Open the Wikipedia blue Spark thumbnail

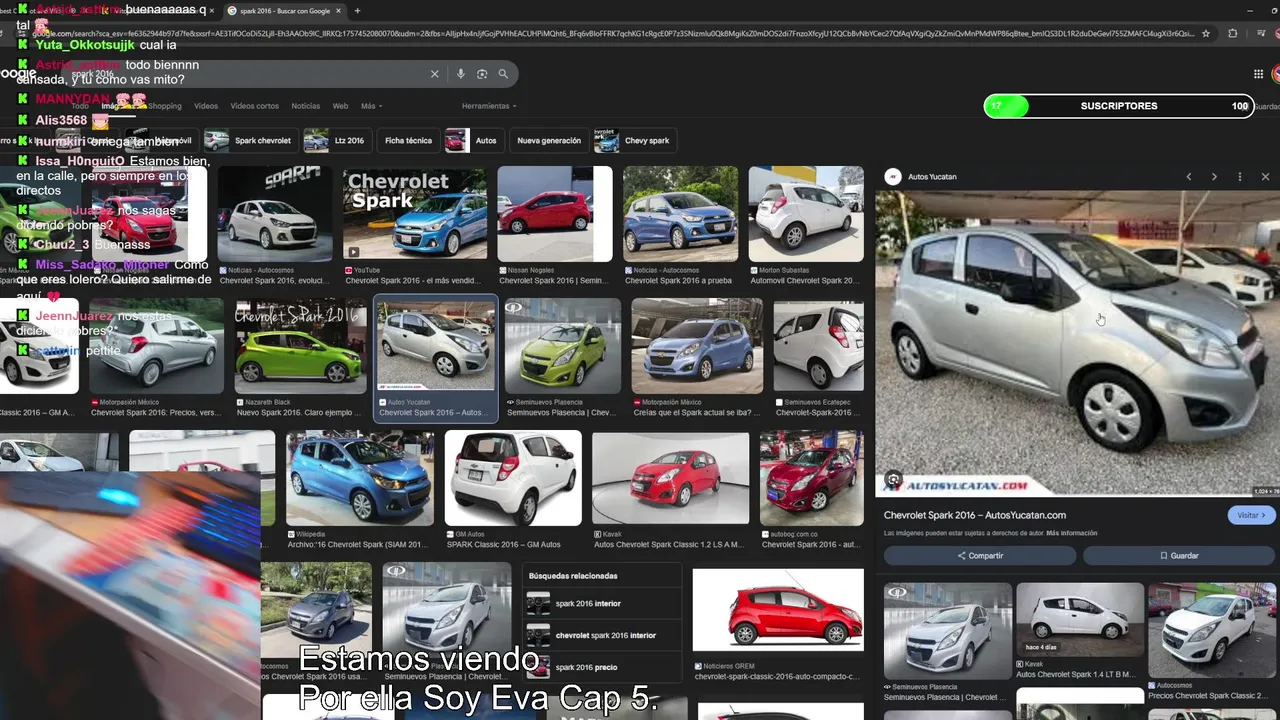point(360,478)
